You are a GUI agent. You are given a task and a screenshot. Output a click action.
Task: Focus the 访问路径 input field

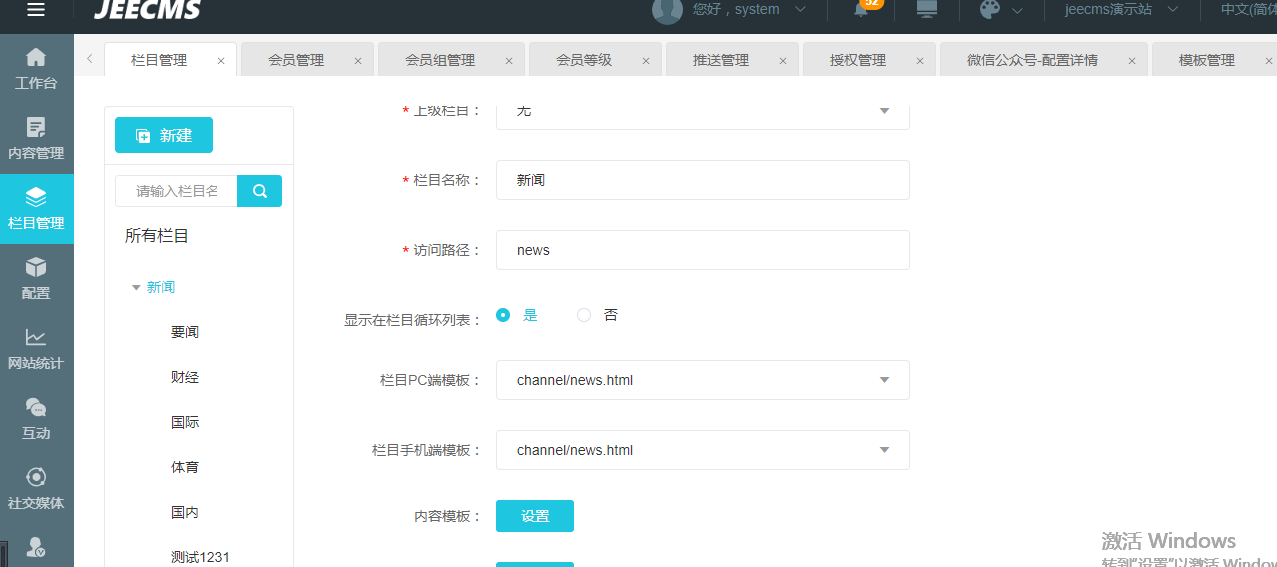(x=702, y=250)
